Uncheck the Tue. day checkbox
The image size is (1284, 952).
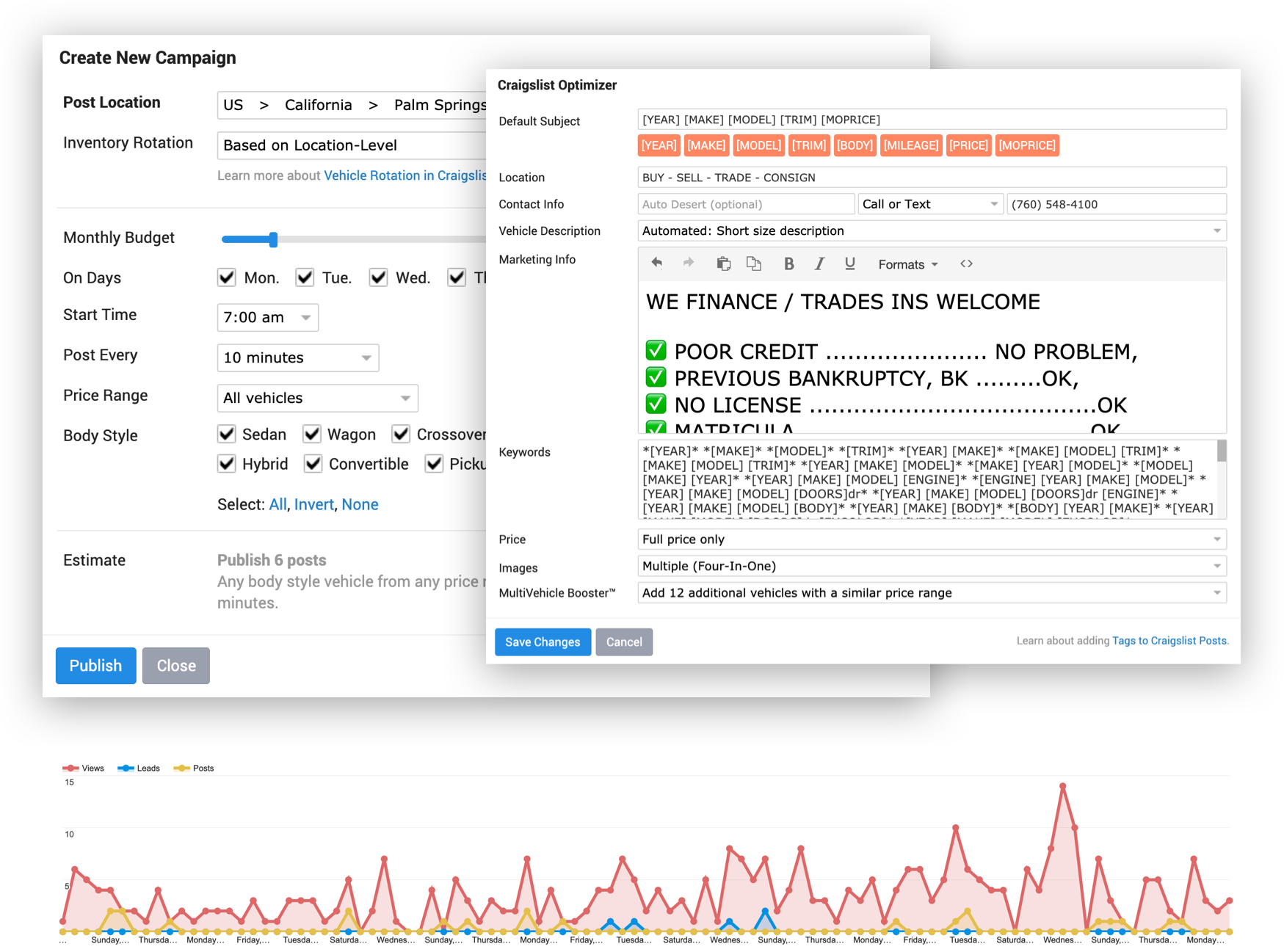305,277
